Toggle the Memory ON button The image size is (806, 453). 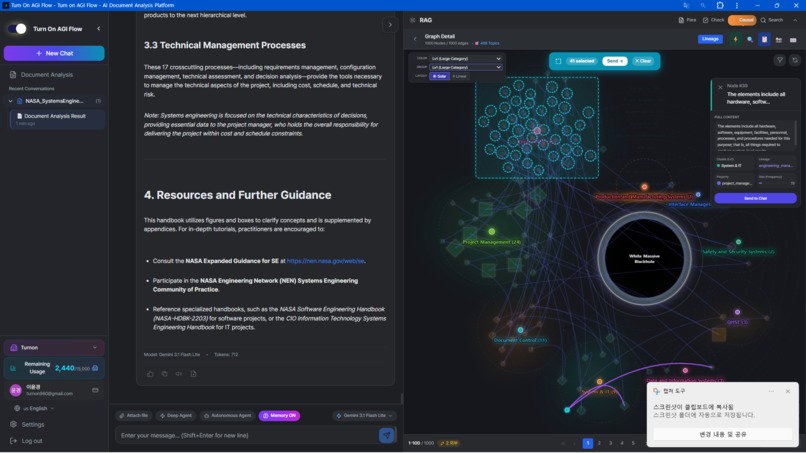pyautogui.click(x=280, y=415)
